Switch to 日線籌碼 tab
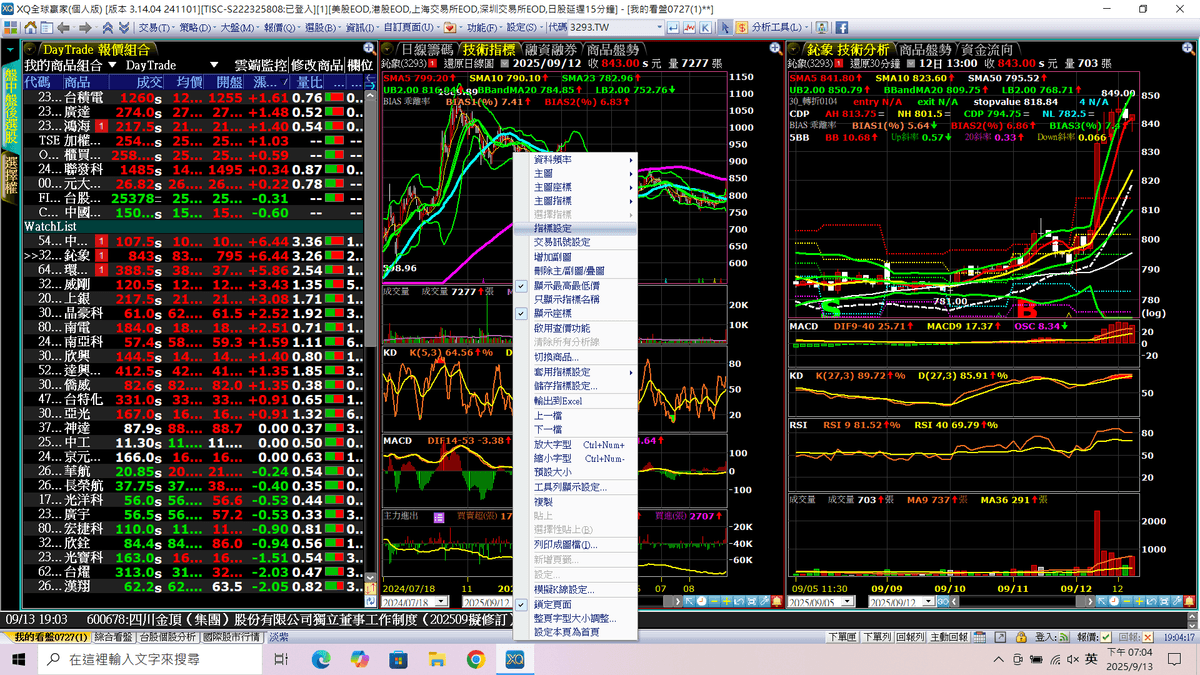 427,49
